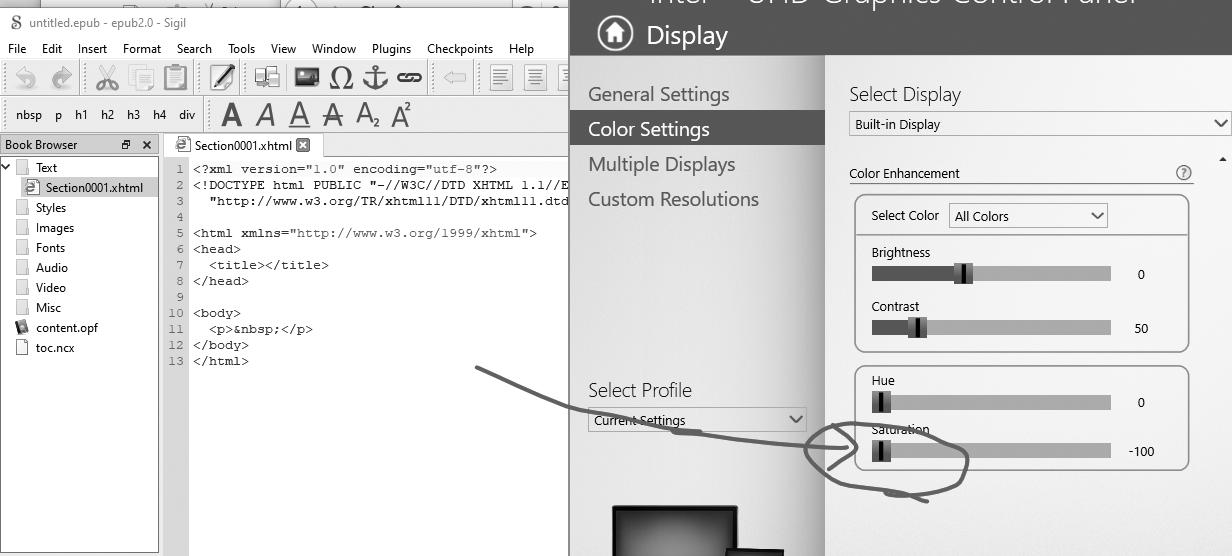Close the Book Browser panel
Screen dimensions: 1232x556
147,145
